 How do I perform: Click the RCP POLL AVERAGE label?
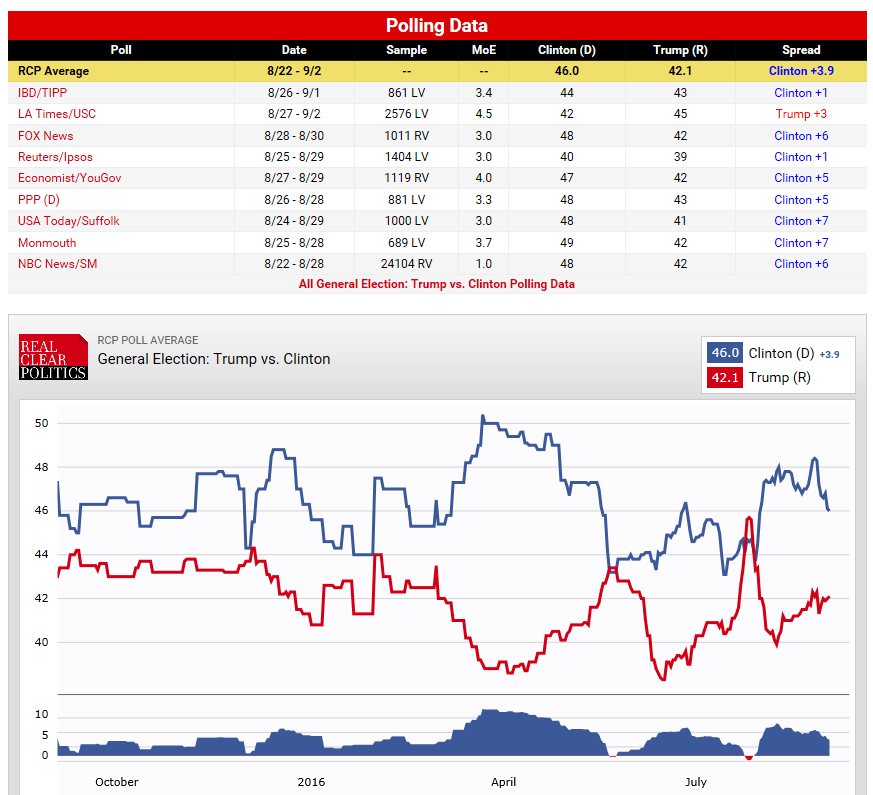[x=148, y=340]
